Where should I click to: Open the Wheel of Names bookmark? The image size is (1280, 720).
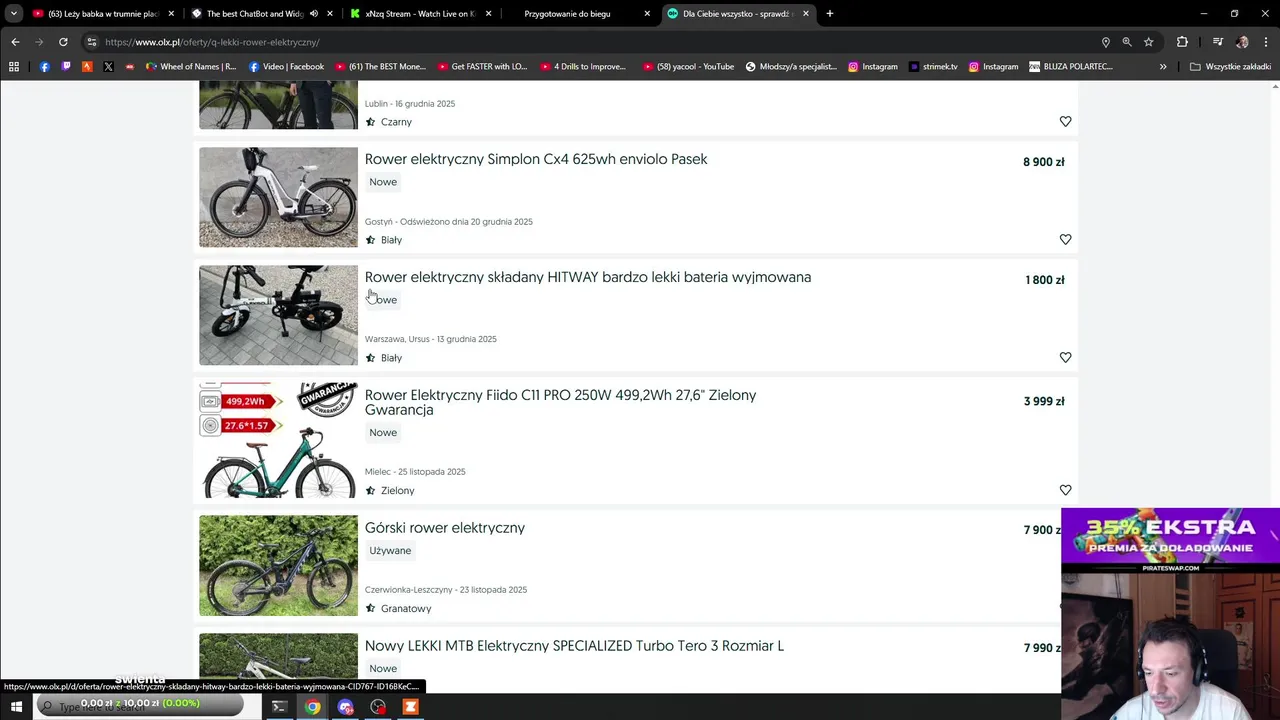click(191, 67)
